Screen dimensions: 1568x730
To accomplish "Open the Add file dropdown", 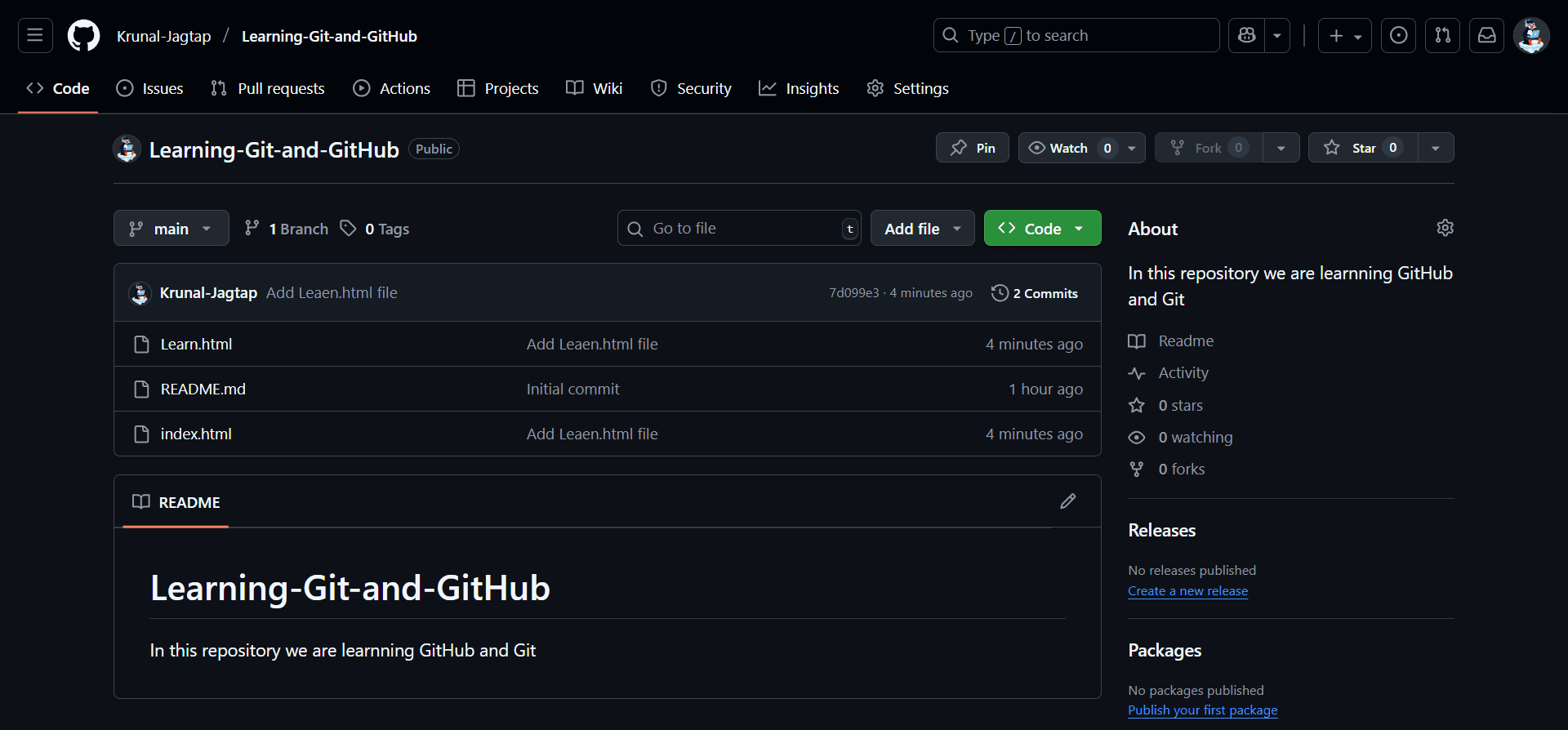I will coord(923,229).
